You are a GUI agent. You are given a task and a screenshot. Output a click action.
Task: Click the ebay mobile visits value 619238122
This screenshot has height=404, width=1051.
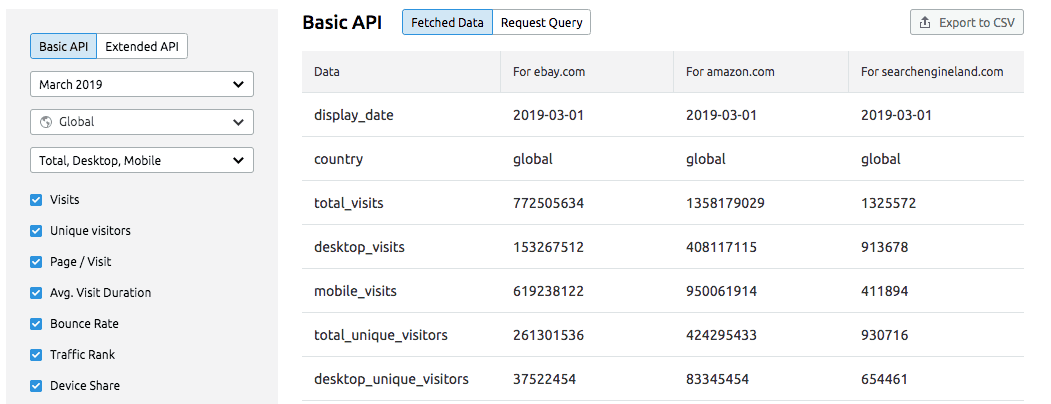point(548,291)
